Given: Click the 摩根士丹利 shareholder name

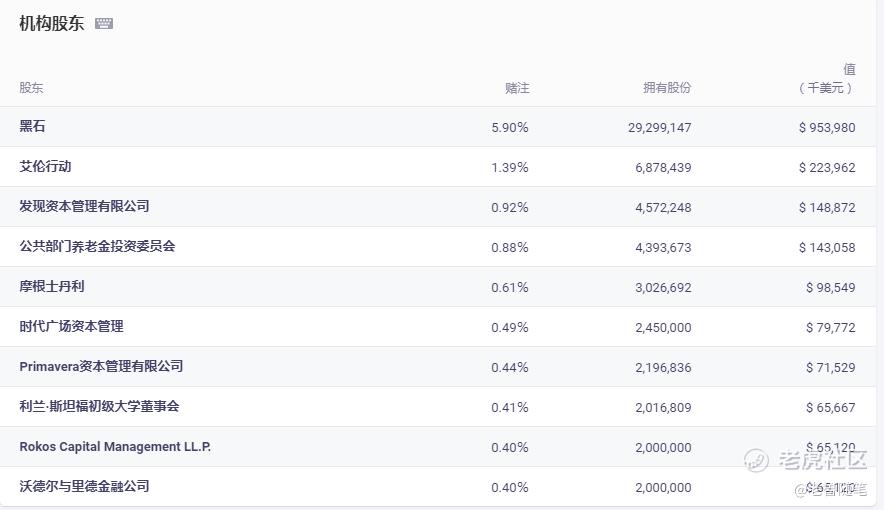Looking at the screenshot, I should click(52, 287).
